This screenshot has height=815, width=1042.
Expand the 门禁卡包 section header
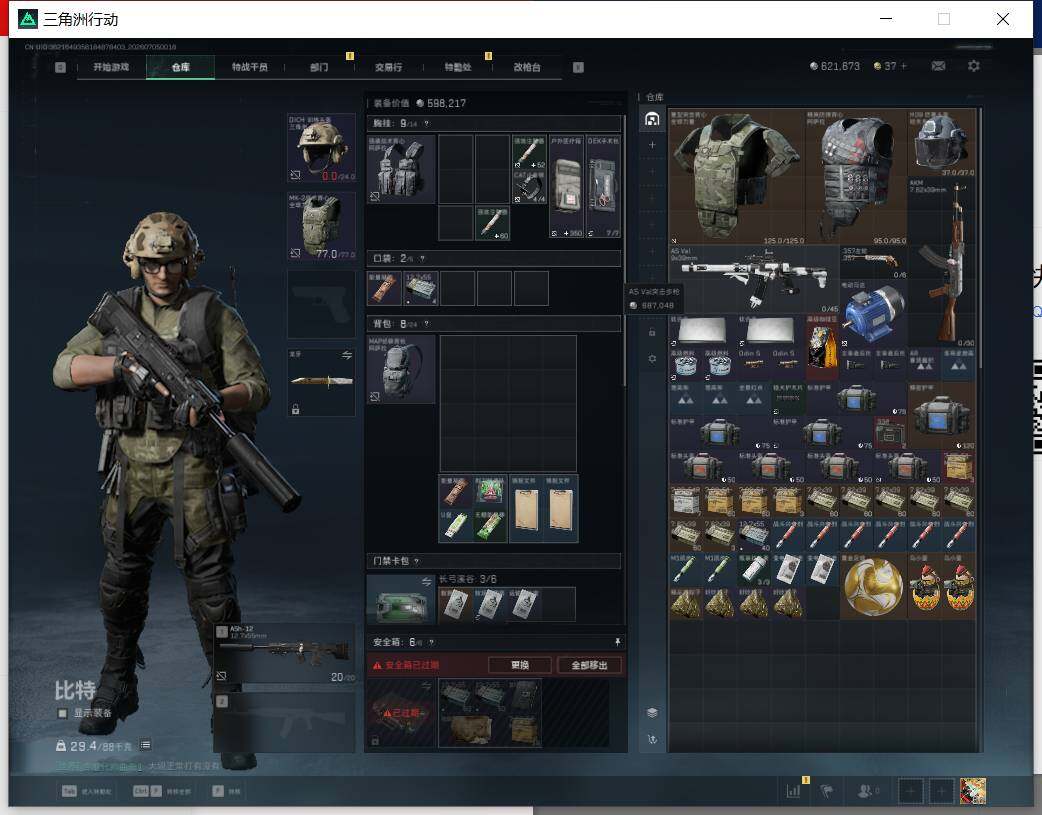(x=493, y=561)
